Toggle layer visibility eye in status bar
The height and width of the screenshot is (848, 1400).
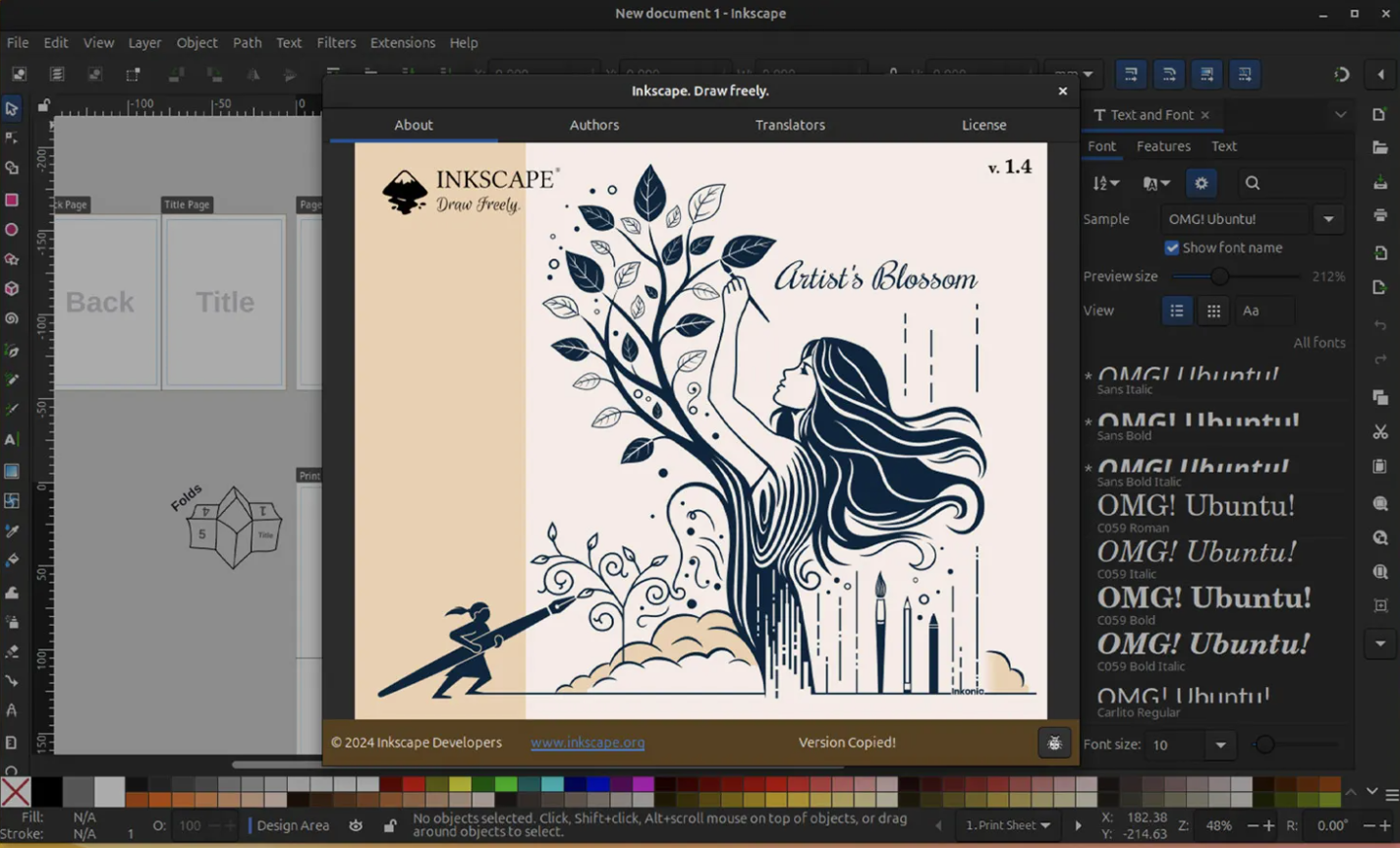pos(356,825)
